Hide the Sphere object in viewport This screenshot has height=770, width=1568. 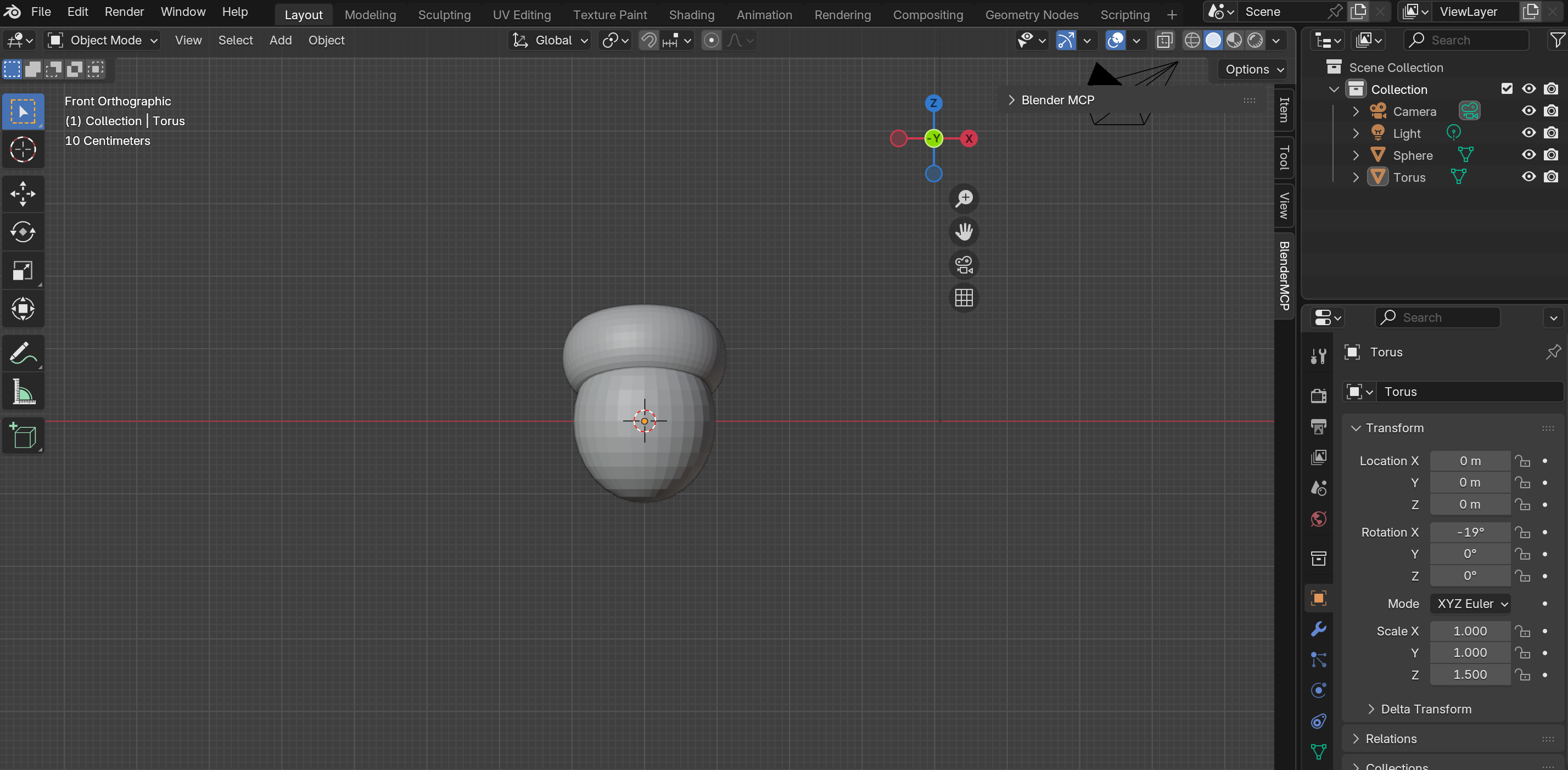click(1528, 155)
